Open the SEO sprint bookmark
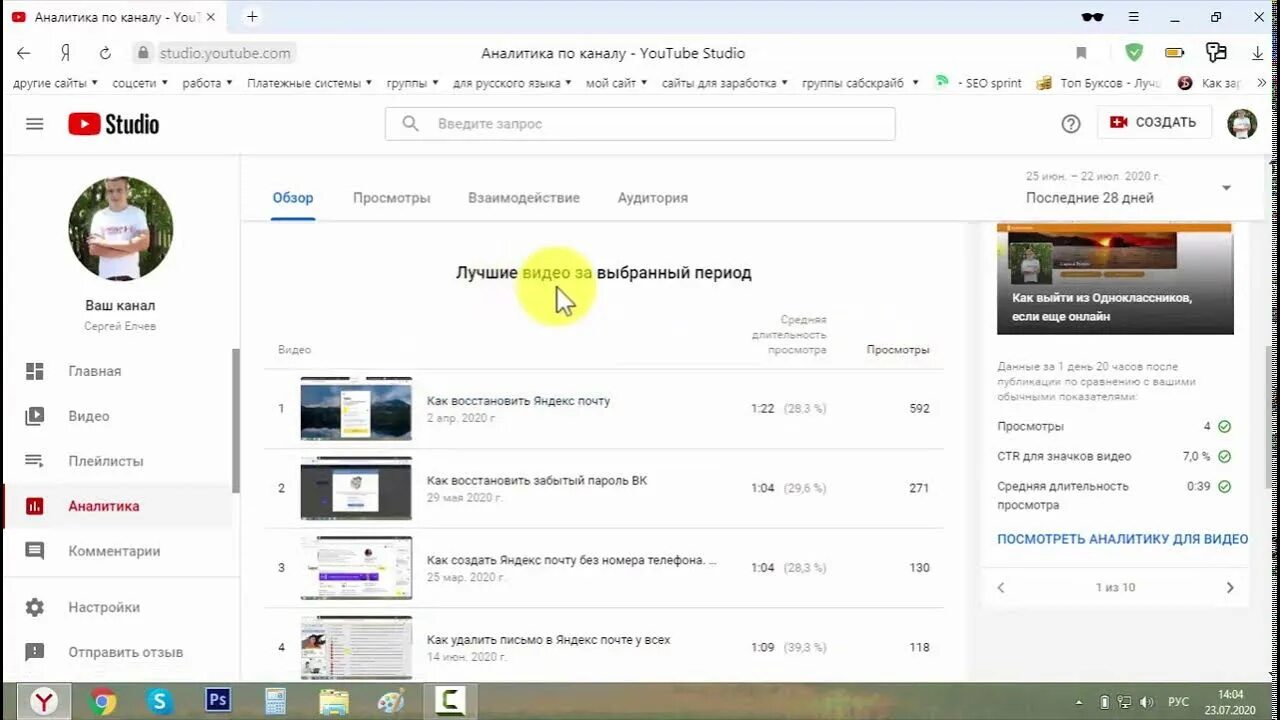This screenshot has width=1280, height=720. 978,83
